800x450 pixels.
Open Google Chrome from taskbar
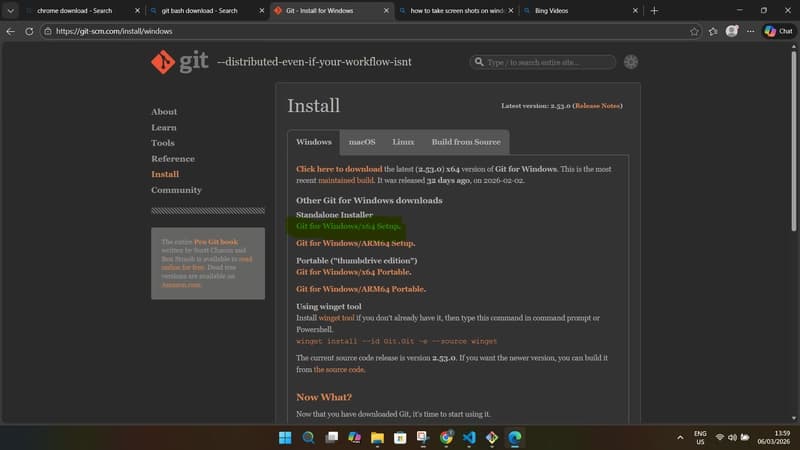(446, 437)
